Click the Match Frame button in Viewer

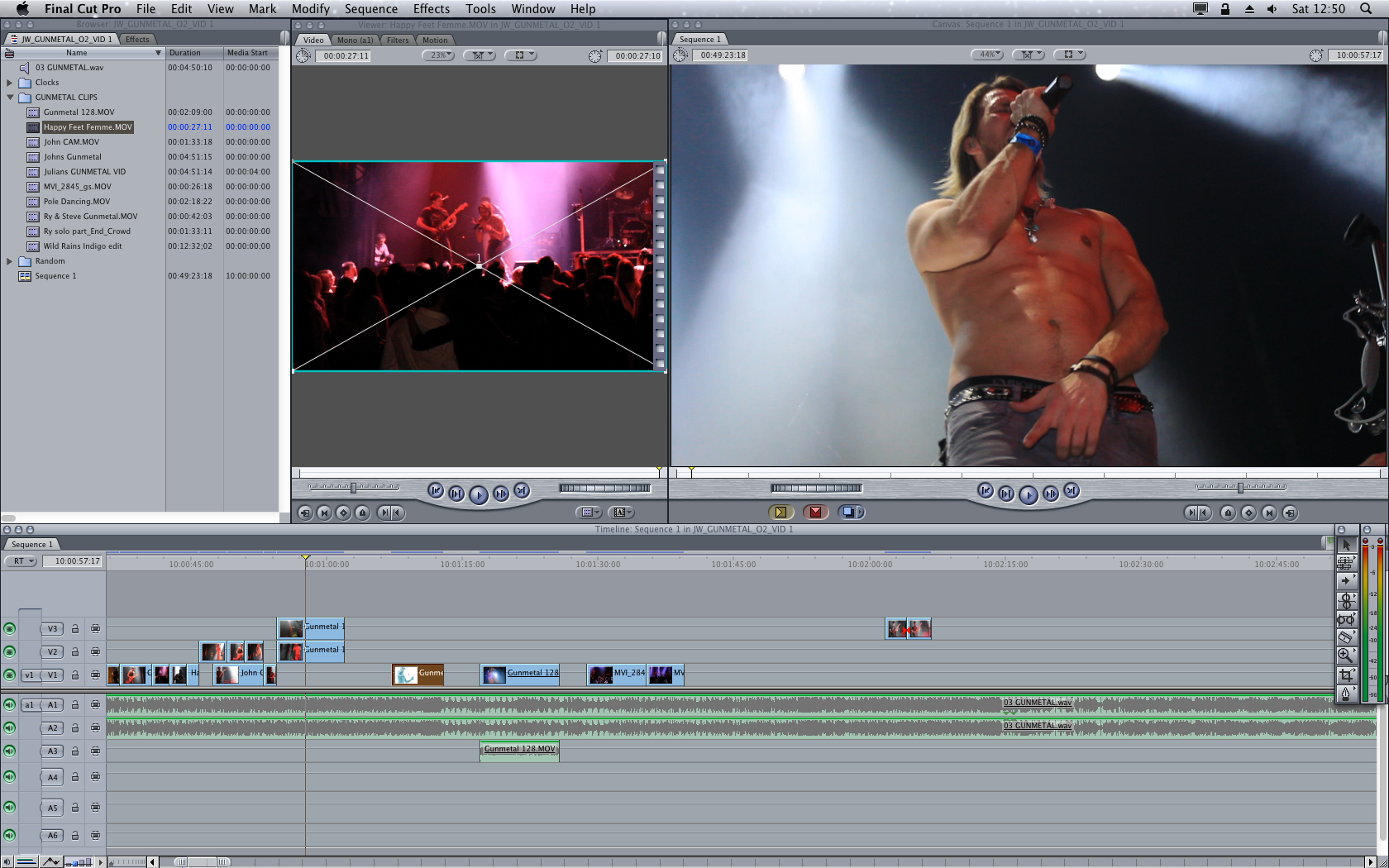305,513
